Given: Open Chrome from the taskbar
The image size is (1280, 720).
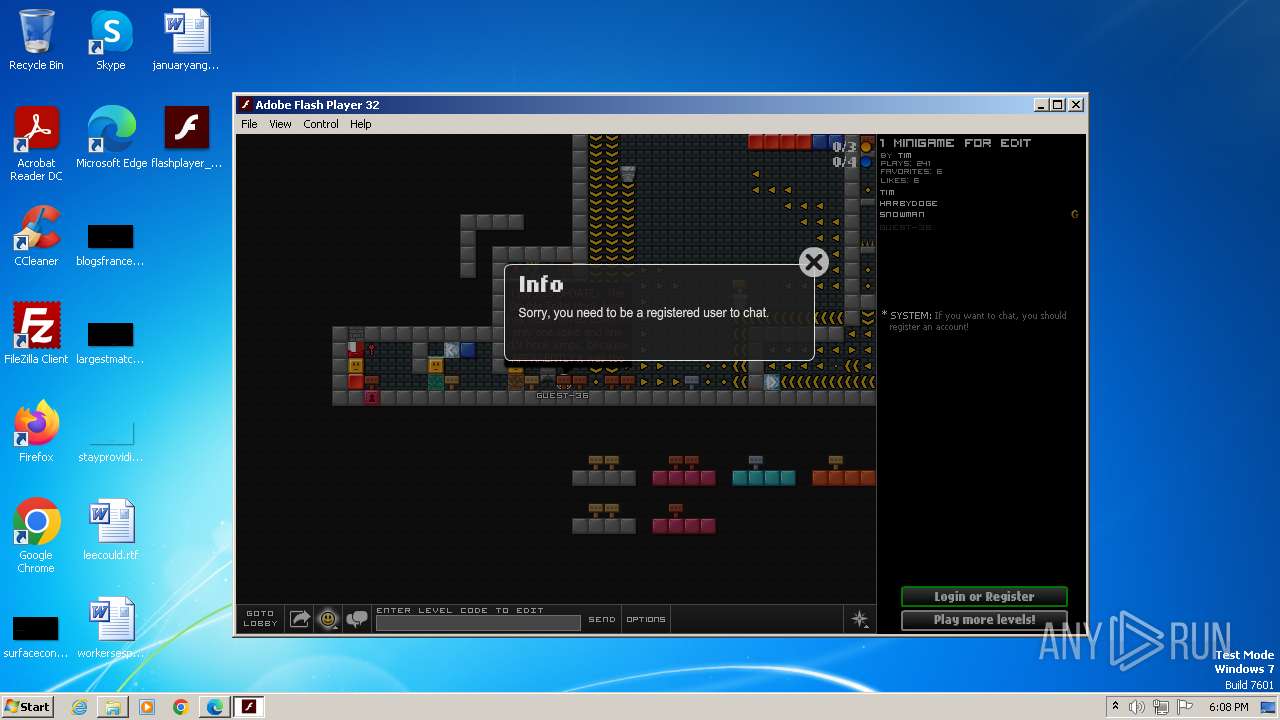Looking at the screenshot, I should 181,707.
